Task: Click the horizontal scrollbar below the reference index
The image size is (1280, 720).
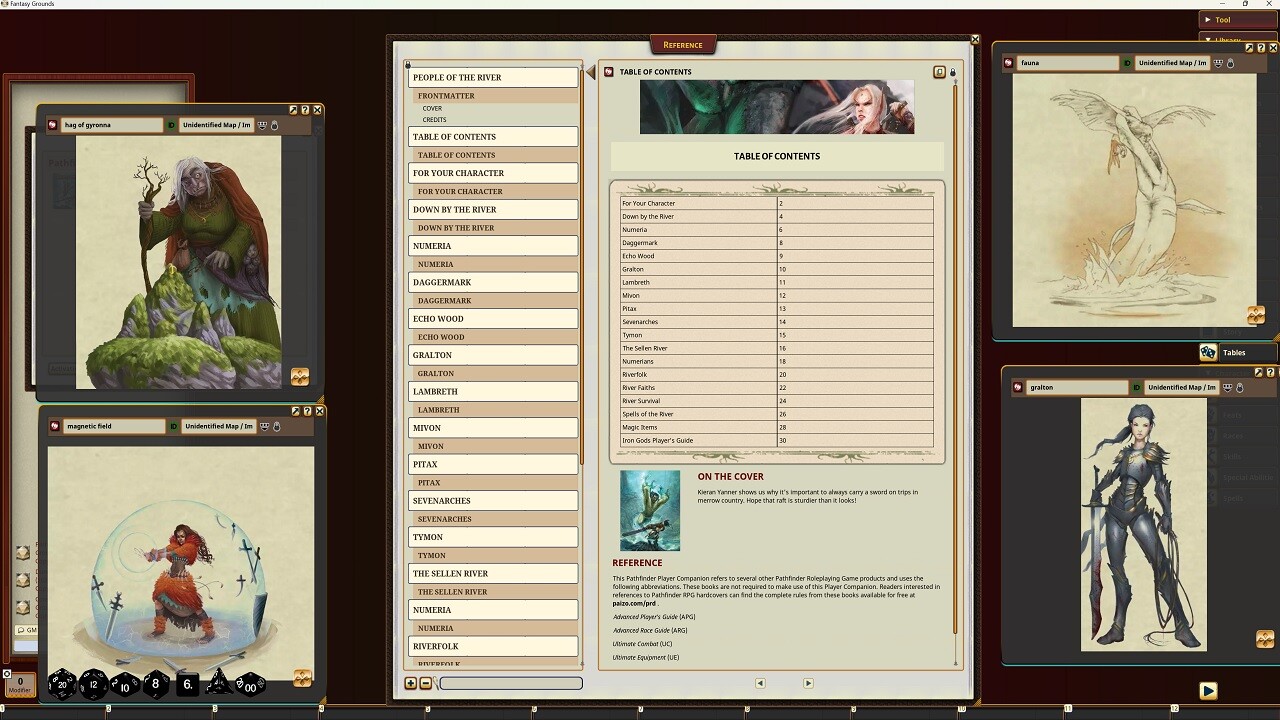Action: [510, 683]
